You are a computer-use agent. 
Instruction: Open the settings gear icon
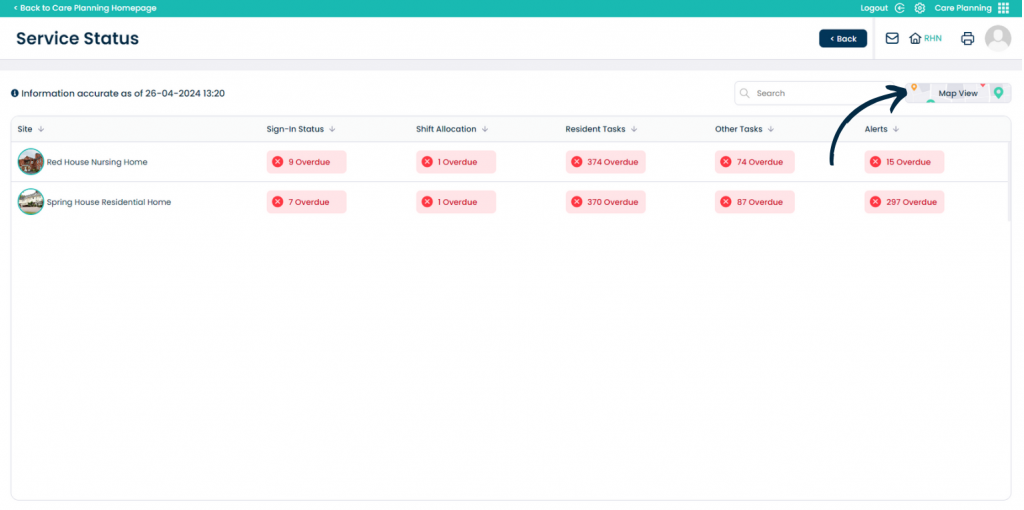pos(920,8)
